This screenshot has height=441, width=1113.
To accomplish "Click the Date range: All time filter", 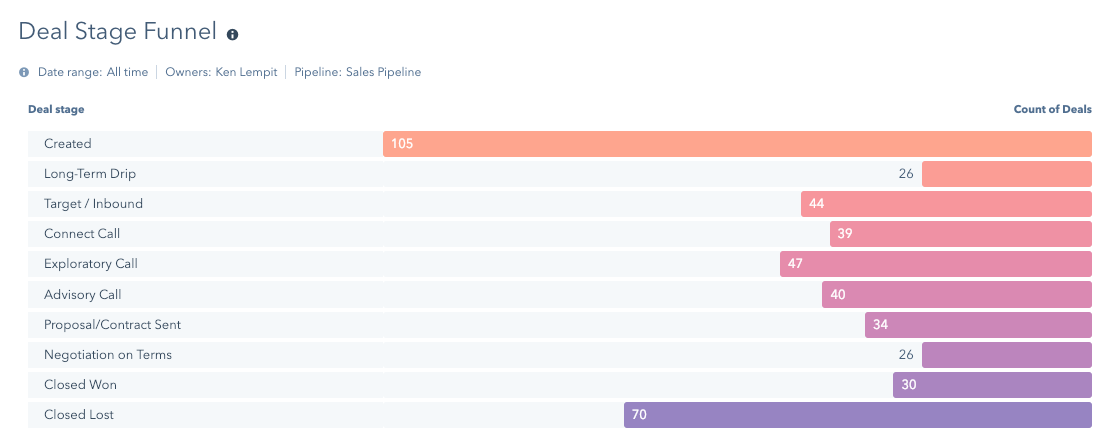I will (92, 72).
